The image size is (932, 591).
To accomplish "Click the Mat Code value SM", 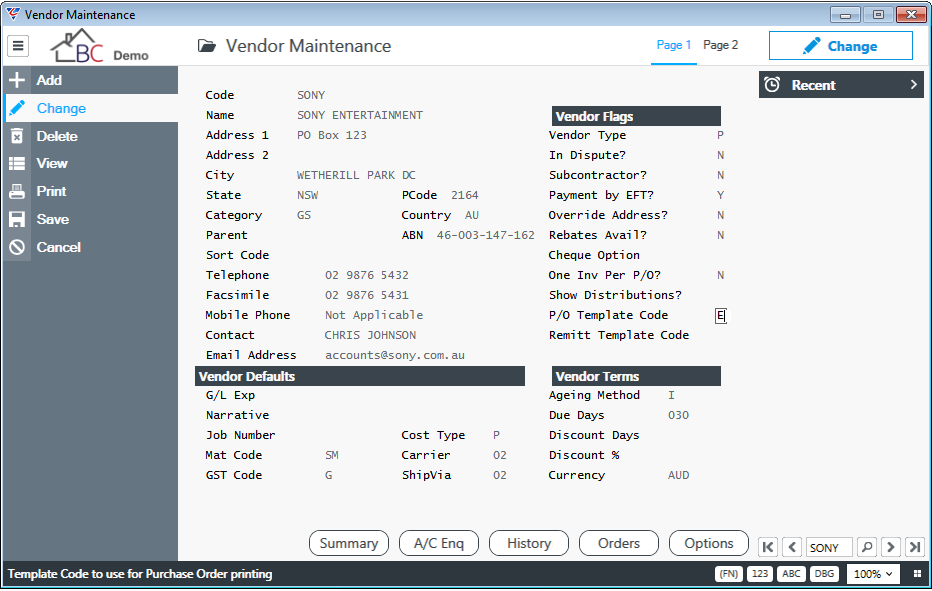I will coord(332,455).
